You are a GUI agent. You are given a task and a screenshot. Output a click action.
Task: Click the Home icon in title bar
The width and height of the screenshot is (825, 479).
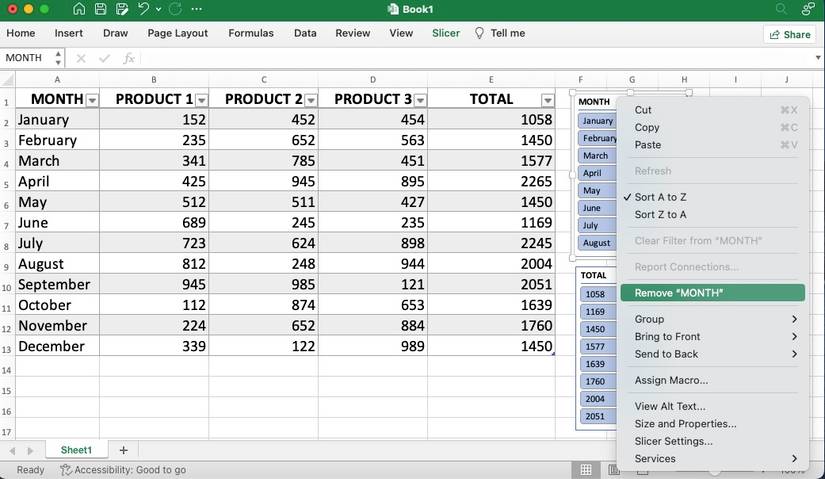point(79,9)
